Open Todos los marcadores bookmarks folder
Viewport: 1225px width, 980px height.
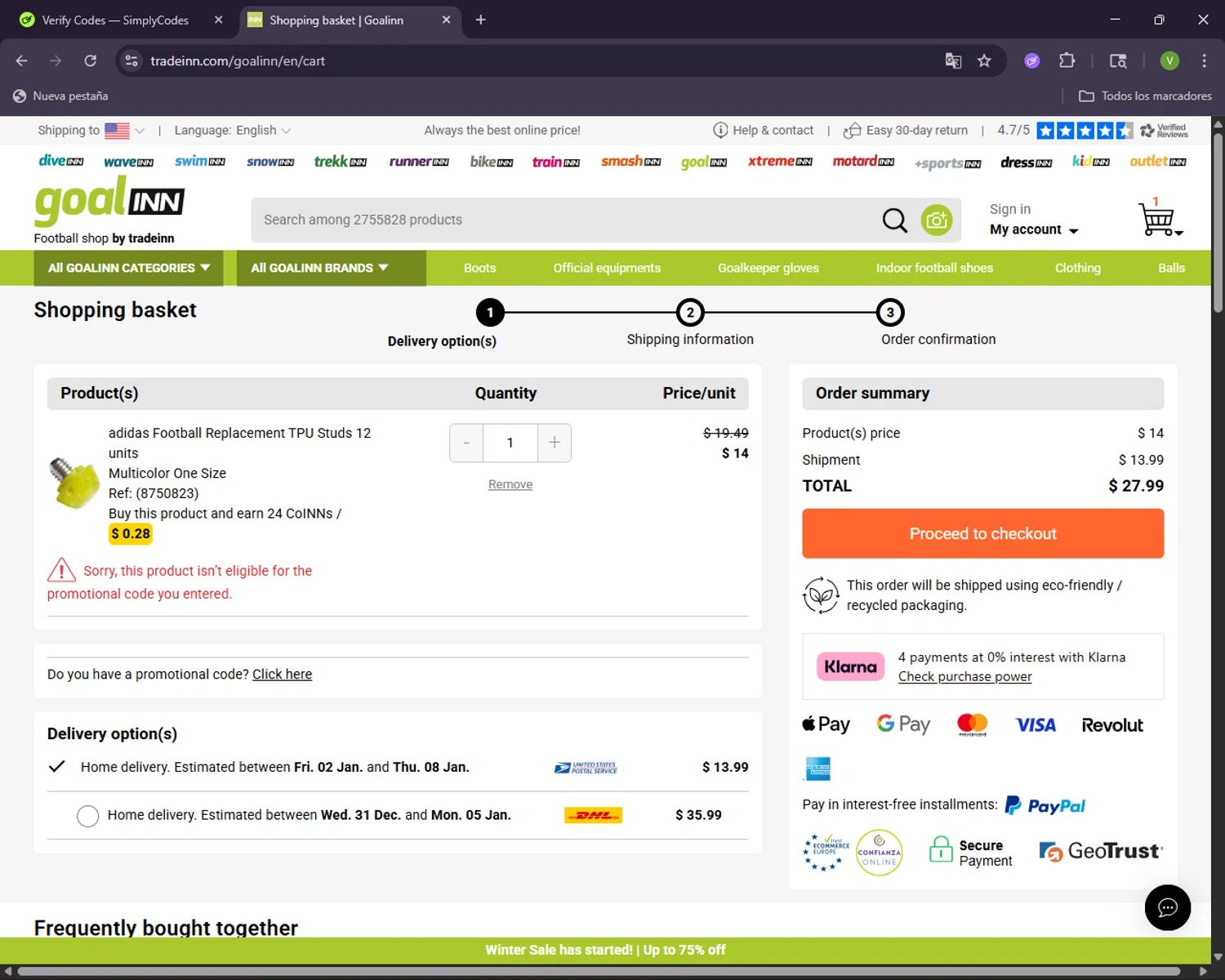pyautogui.click(x=1145, y=96)
